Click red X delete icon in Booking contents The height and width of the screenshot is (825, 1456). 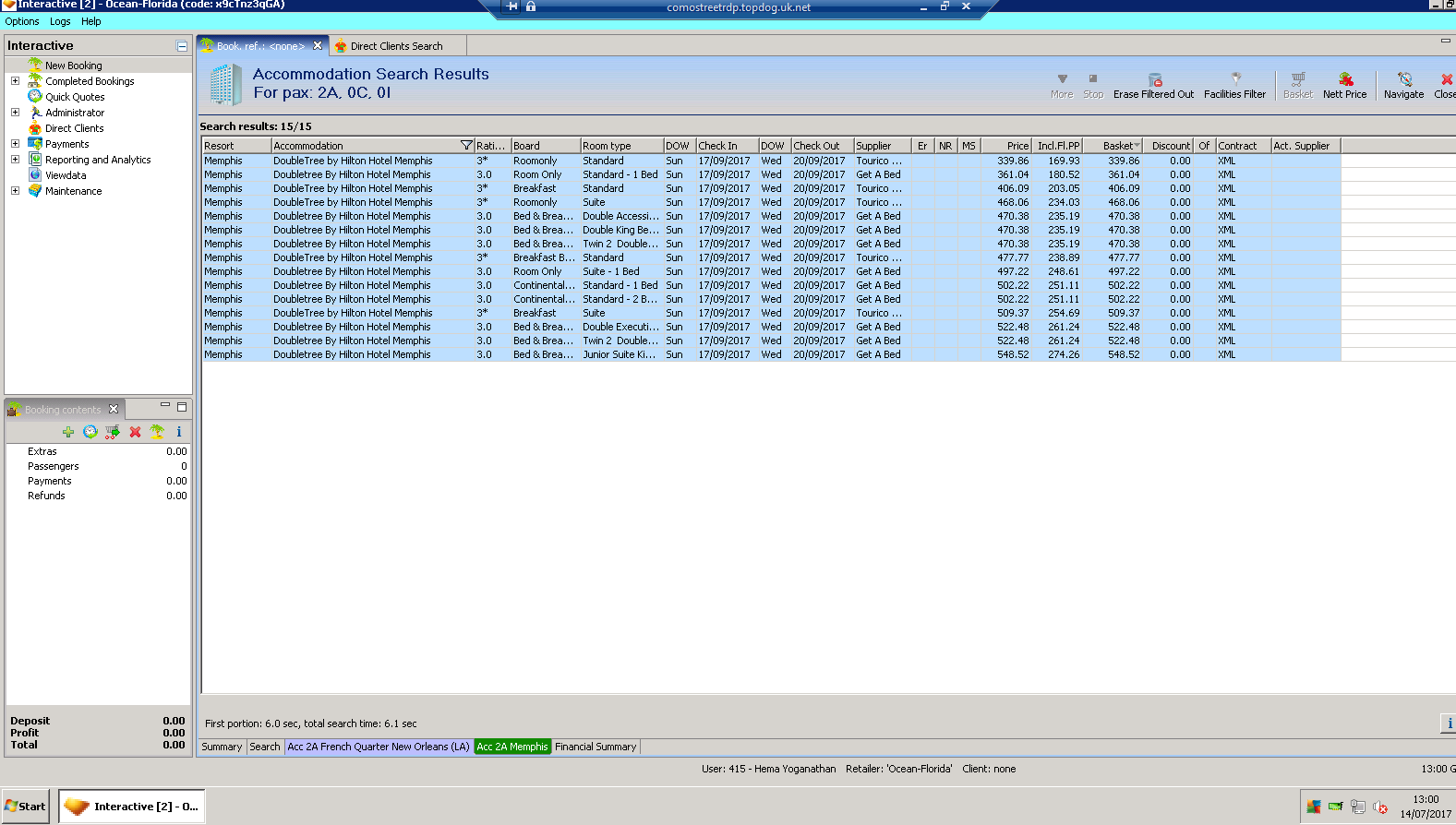(135, 432)
